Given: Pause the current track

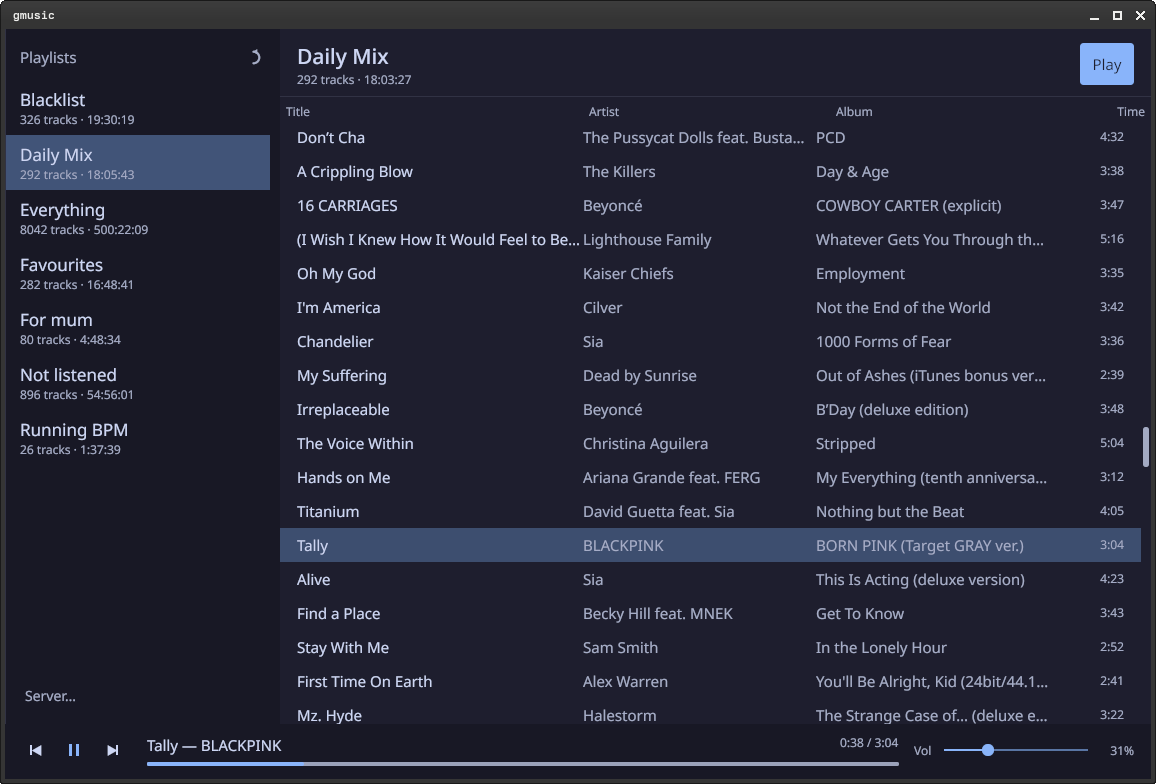Looking at the screenshot, I should (x=74, y=750).
